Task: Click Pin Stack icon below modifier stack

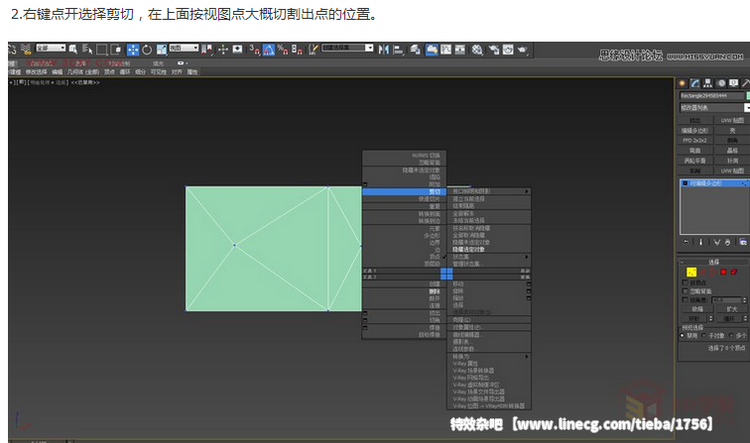Action: [x=686, y=243]
